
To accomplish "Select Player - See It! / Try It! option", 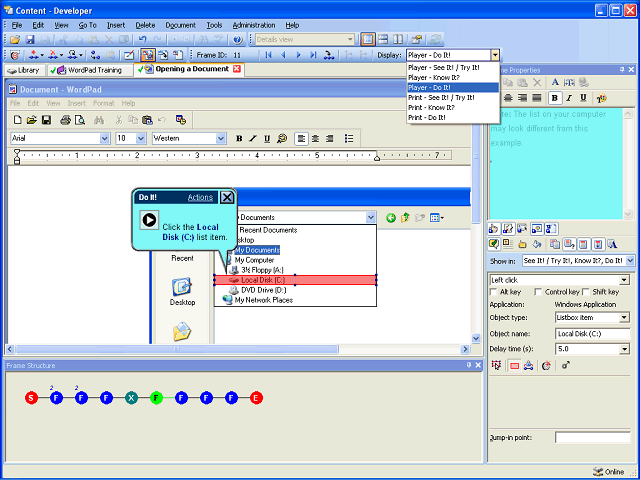I will [x=452, y=68].
